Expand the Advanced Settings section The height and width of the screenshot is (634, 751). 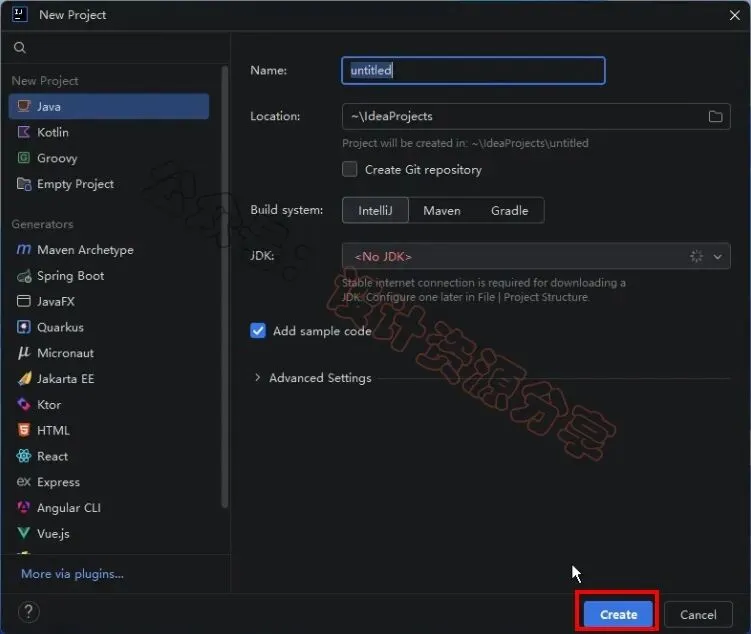(257, 377)
